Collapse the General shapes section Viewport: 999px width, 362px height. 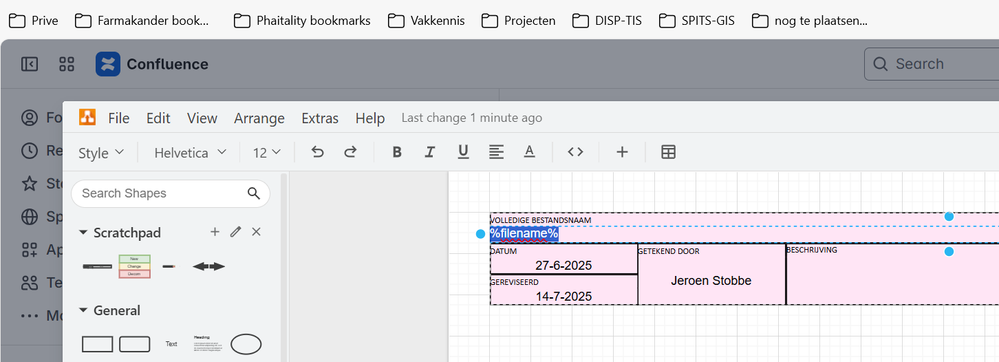click(83, 310)
